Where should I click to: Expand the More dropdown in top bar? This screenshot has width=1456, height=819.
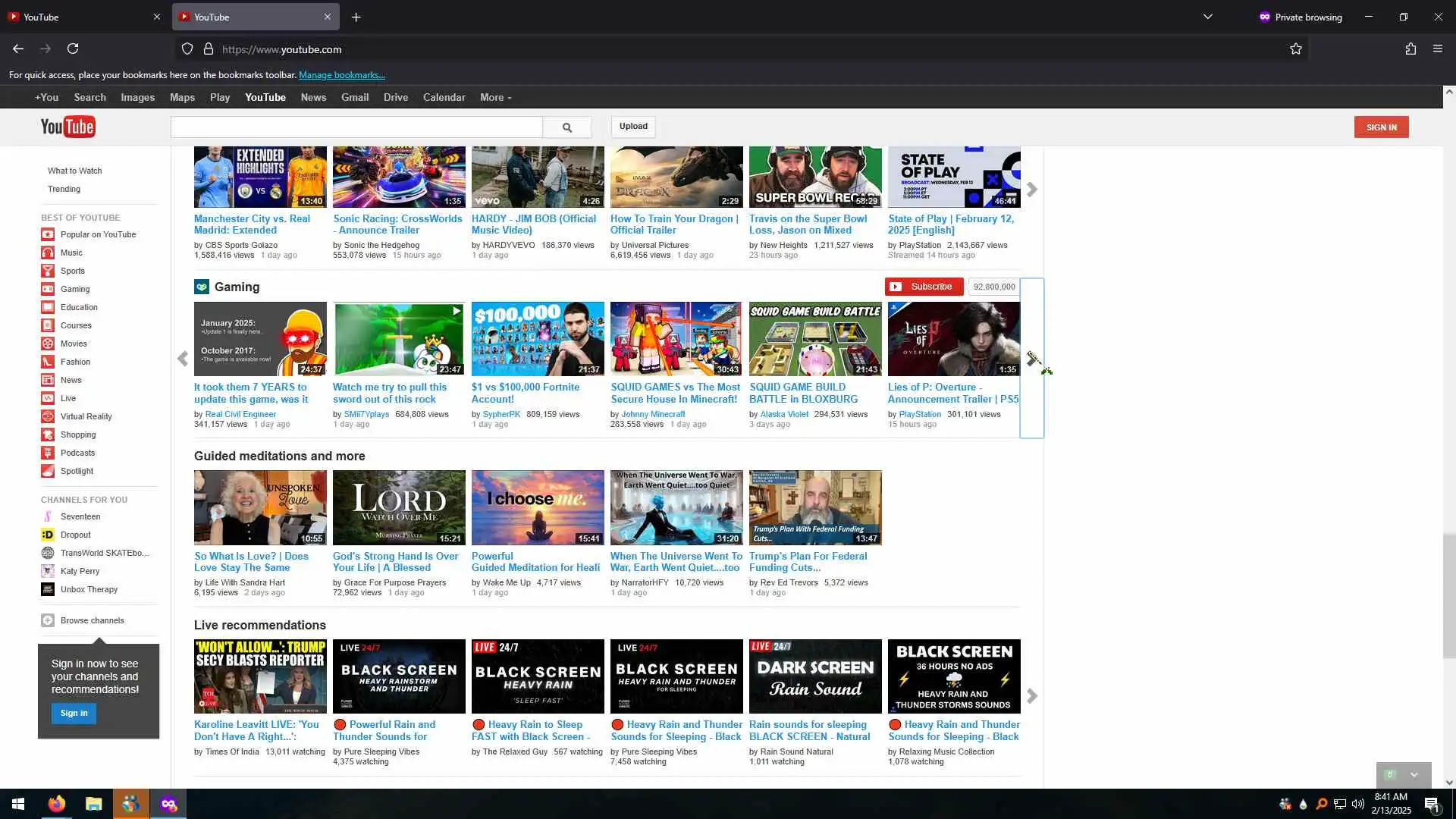(x=495, y=98)
